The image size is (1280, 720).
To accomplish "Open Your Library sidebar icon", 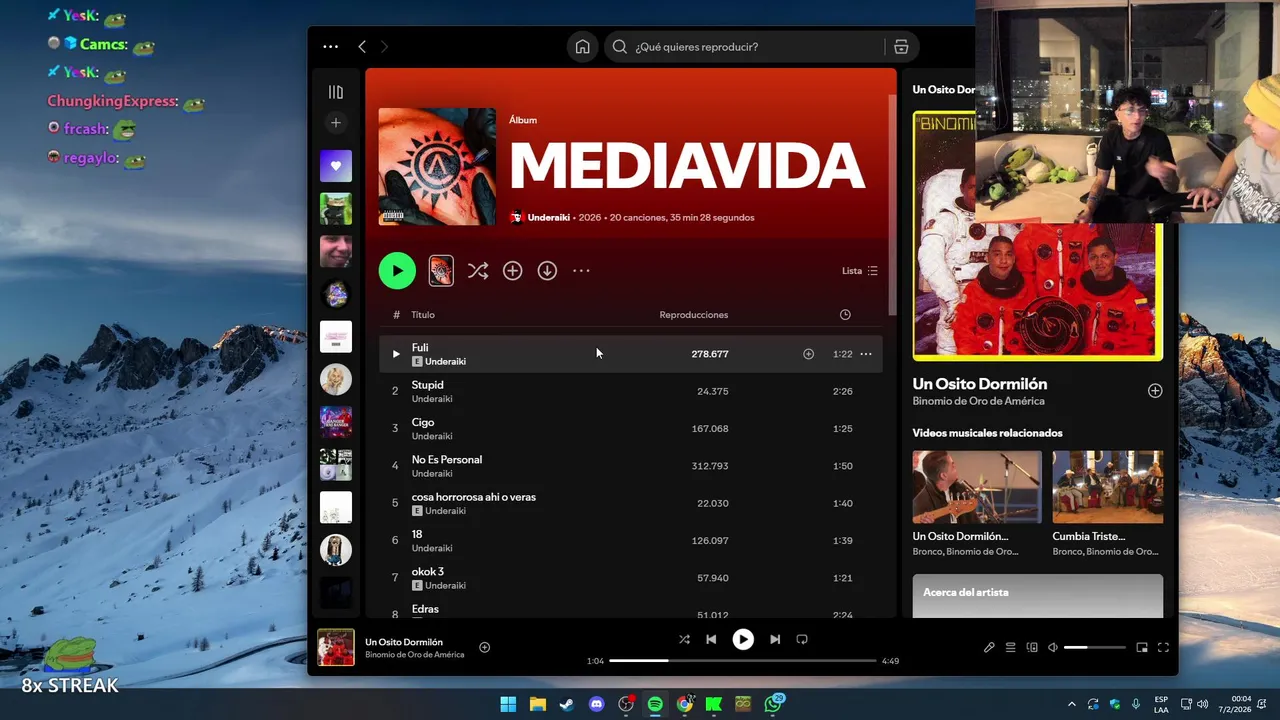I will pyautogui.click(x=336, y=92).
